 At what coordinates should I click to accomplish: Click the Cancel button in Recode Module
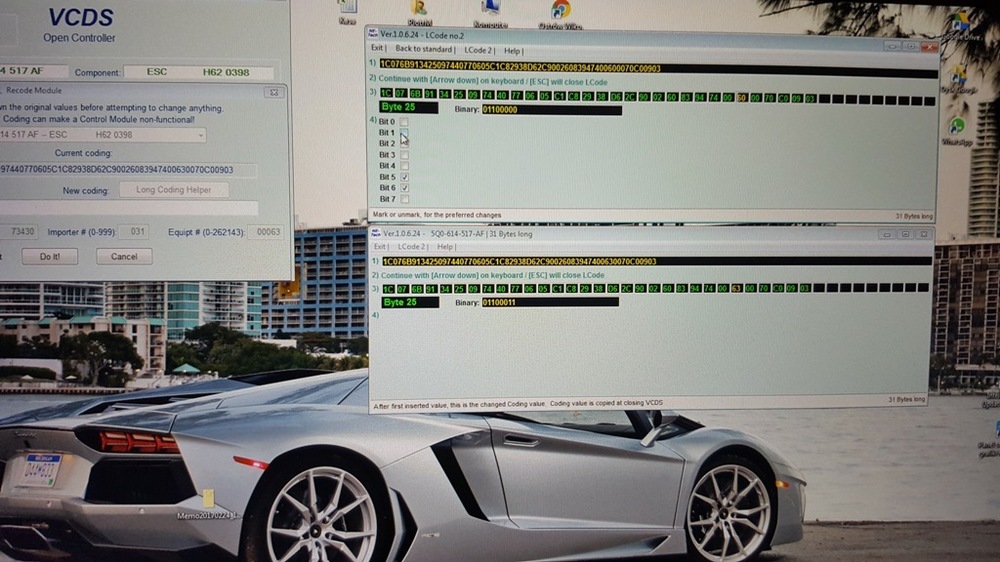124,257
